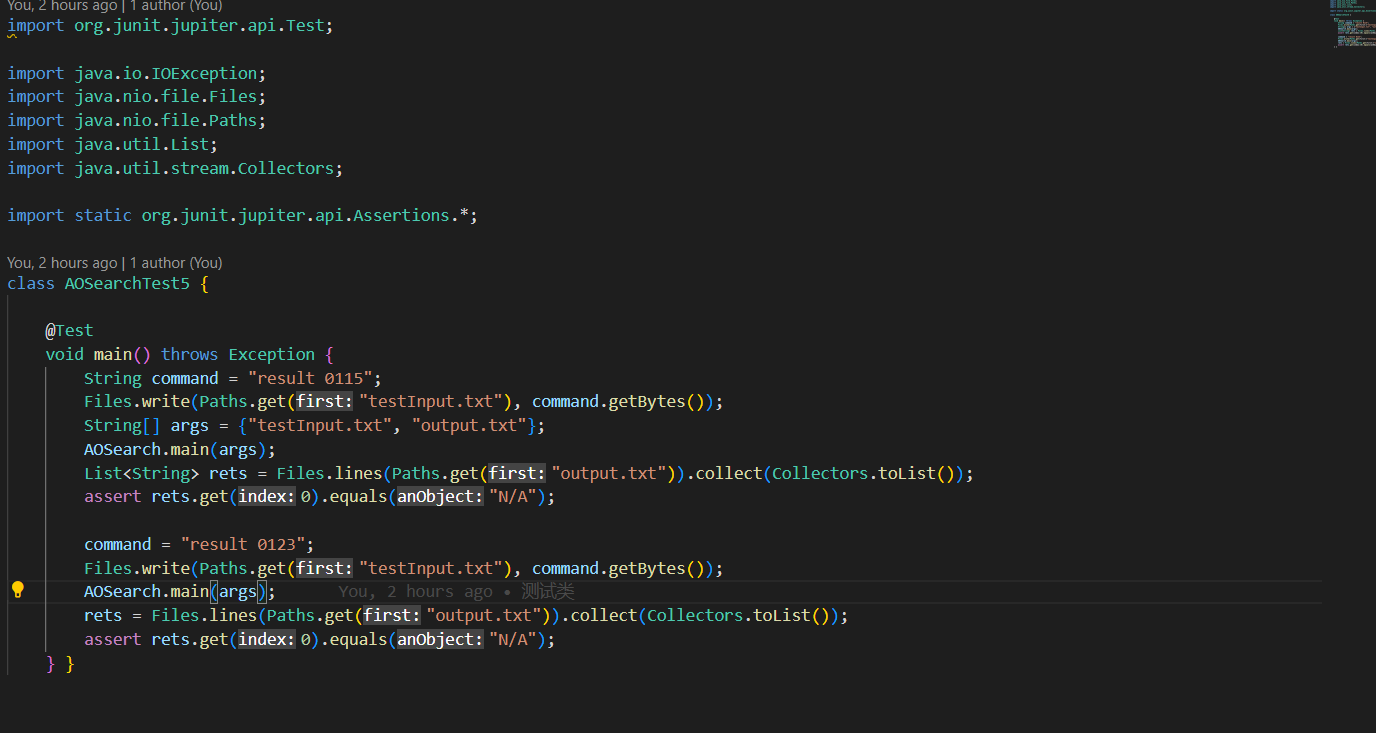Click "testInput.txt" in the String[] args array
Image resolution: width=1376 pixels, height=733 pixels.
320,425
